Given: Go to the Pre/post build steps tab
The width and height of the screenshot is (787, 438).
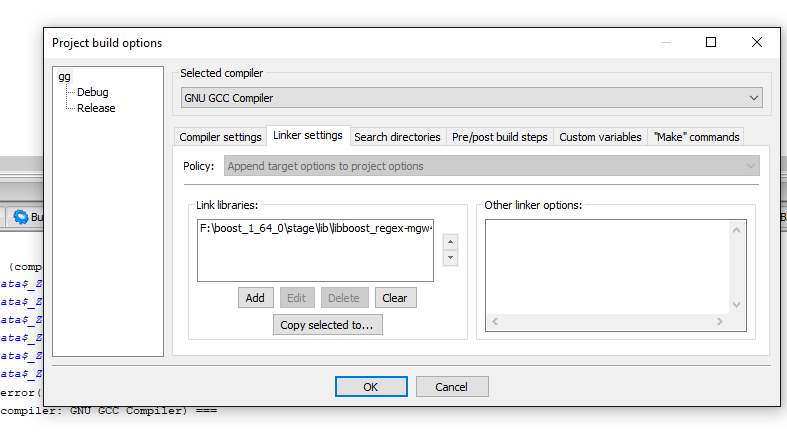Looking at the screenshot, I should tap(500, 137).
